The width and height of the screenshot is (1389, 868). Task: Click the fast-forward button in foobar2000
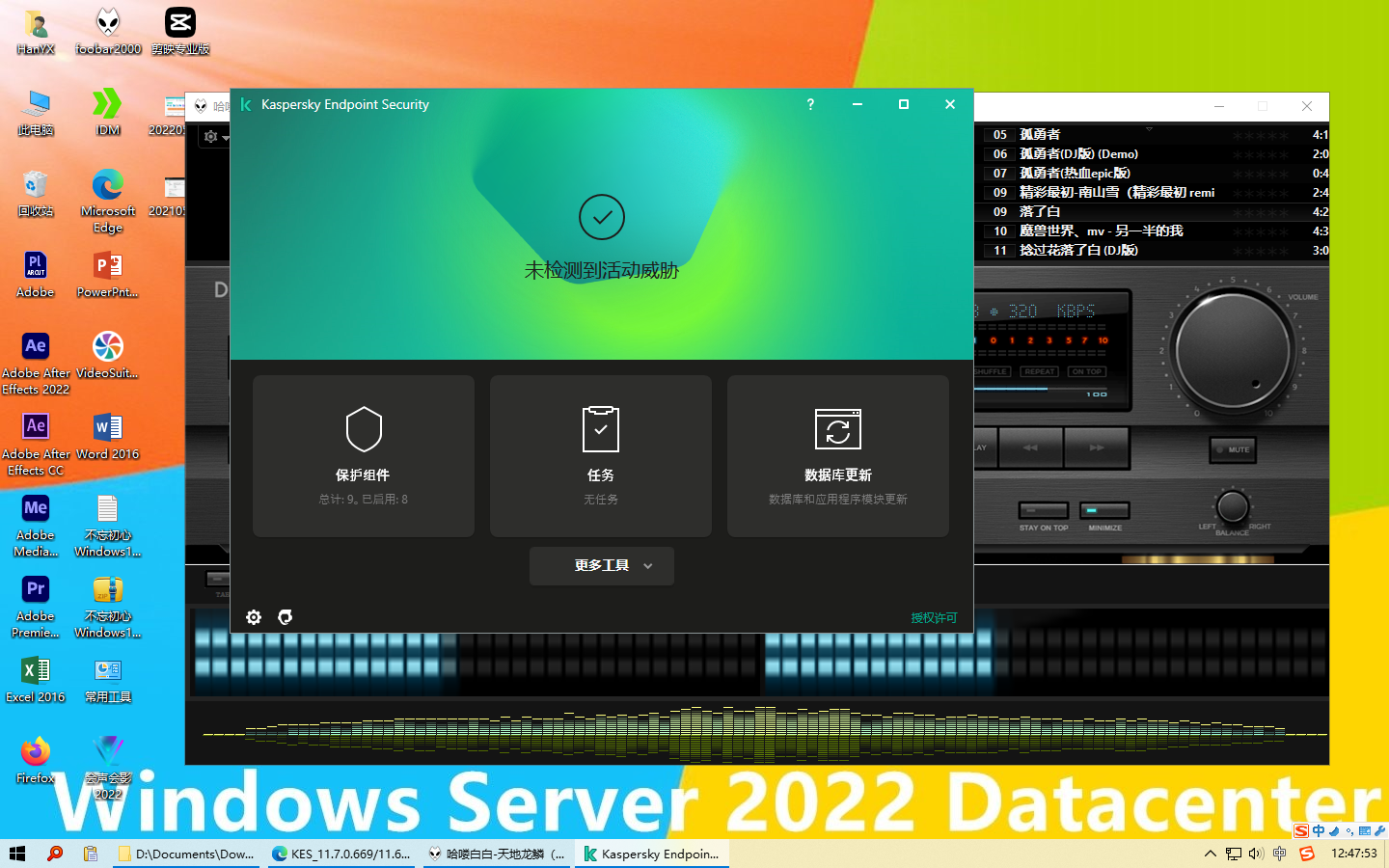pos(1097,448)
